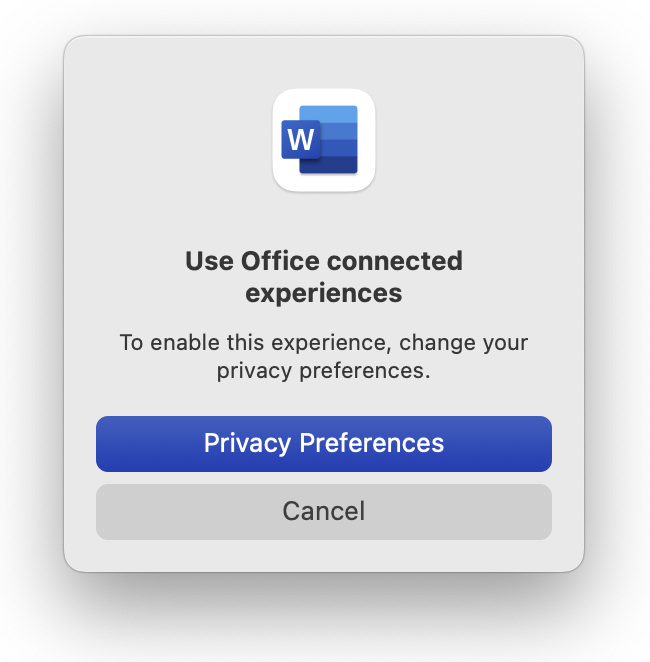Click the bold dialog title text
Screen dimensions: 650x662
[x=324, y=277]
